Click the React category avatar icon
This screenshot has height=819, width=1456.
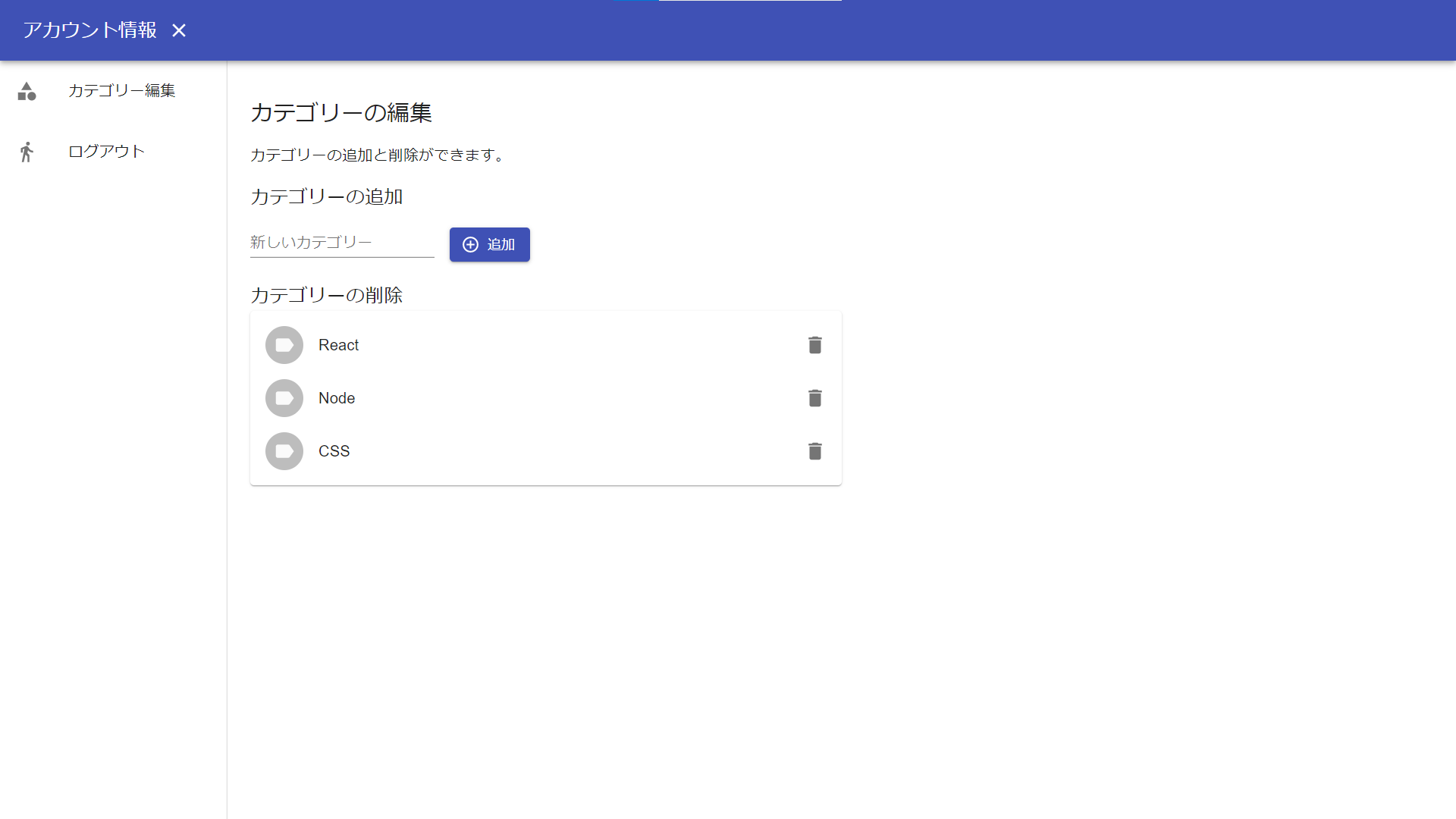(284, 345)
